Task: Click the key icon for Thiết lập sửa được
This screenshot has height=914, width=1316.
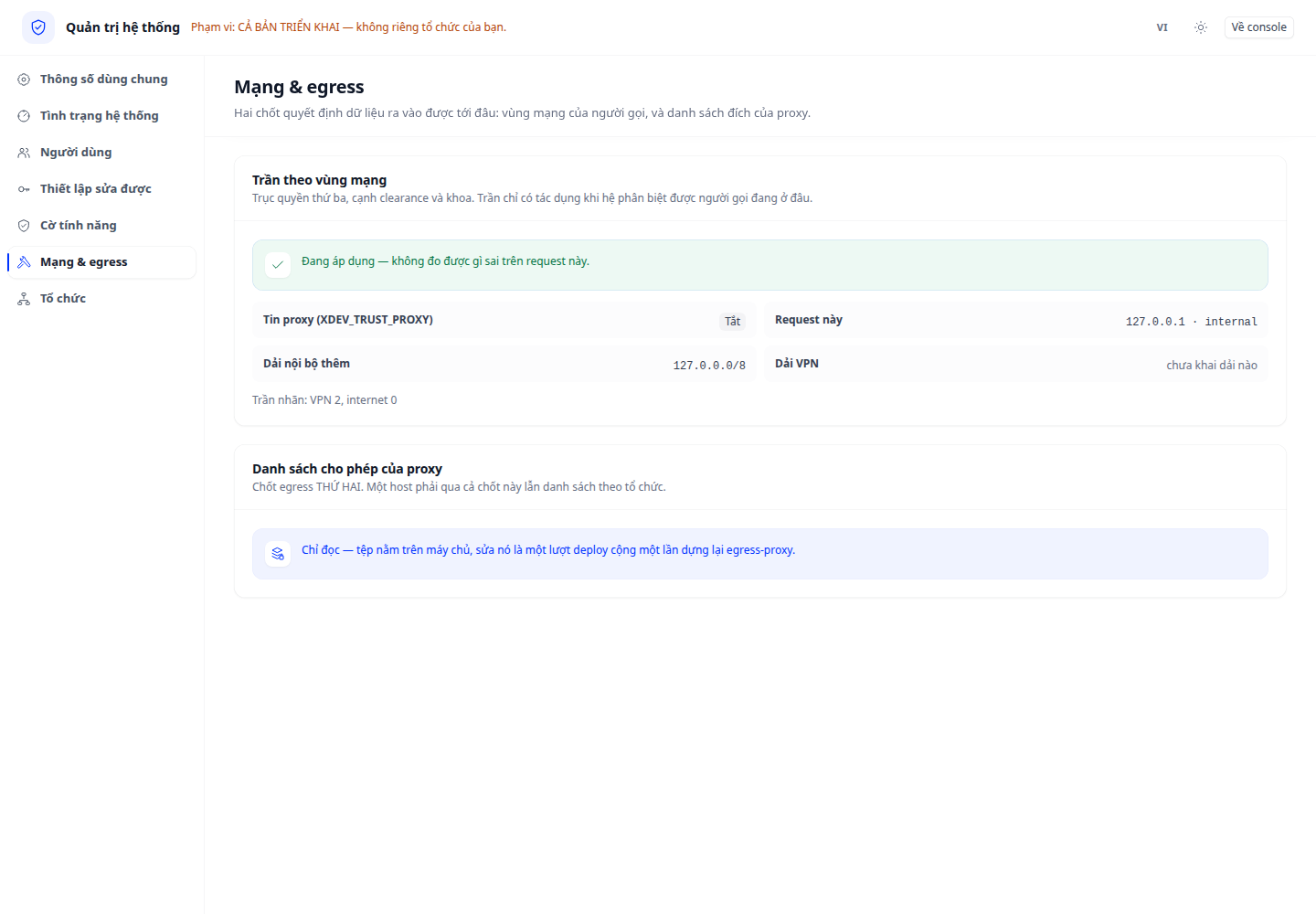Action: click(24, 189)
